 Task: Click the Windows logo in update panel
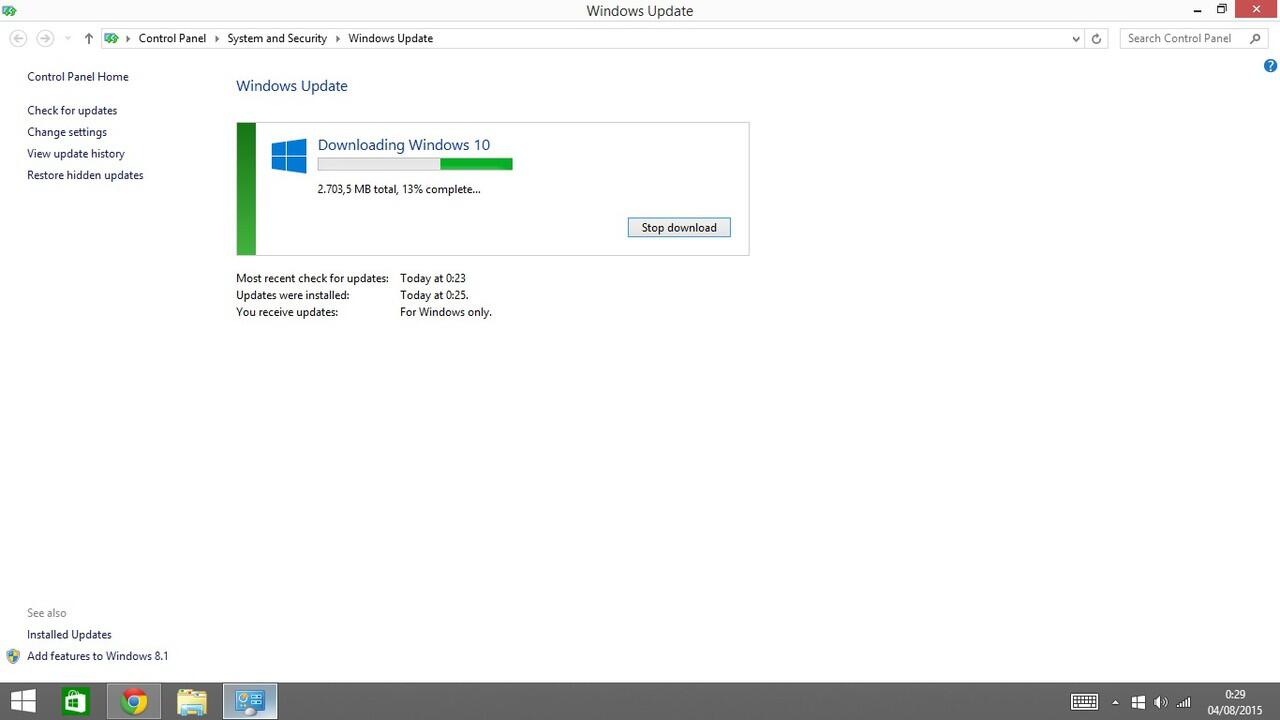(x=289, y=156)
